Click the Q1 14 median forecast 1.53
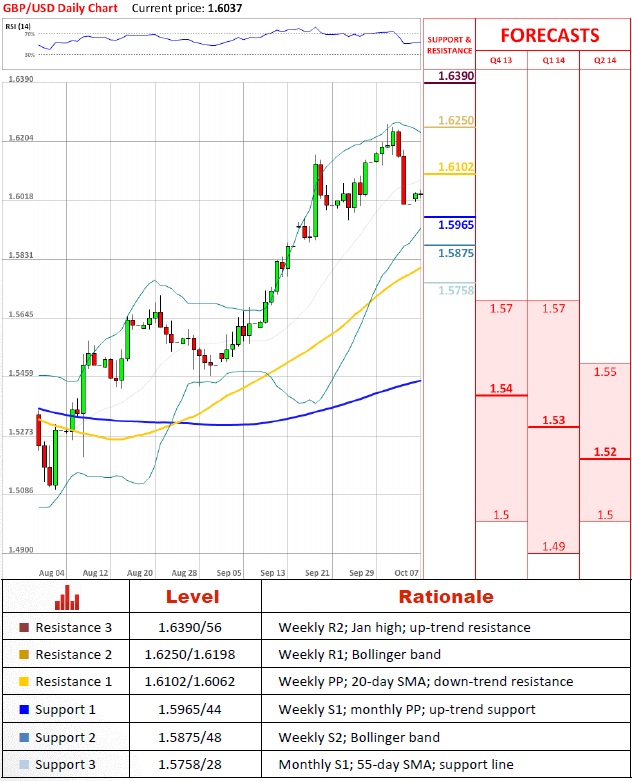The height and width of the screenshot is (781, 632). pos(553,420)
